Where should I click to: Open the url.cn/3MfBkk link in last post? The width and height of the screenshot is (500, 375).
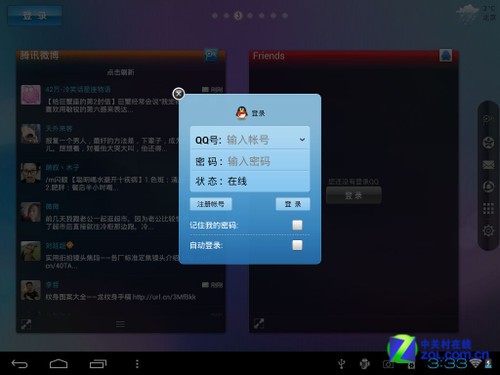pyautogui.click(x=164, y=297)
